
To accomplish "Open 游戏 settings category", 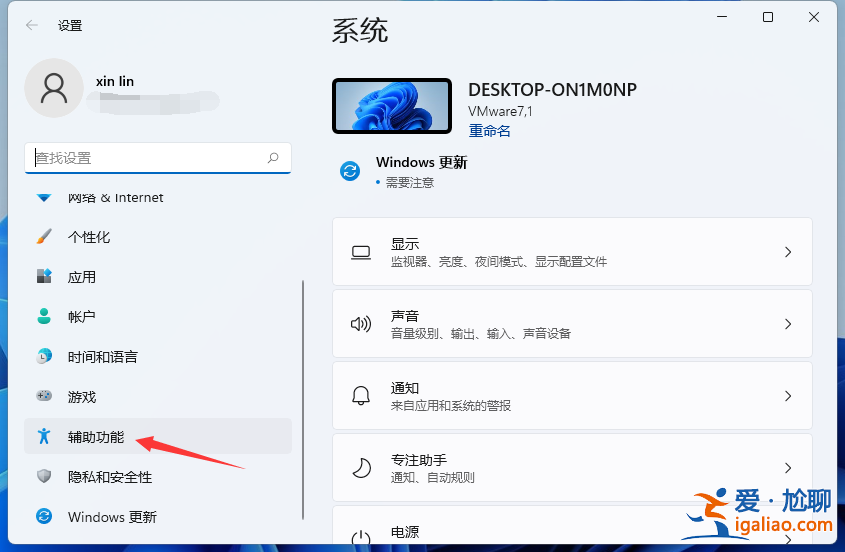I will click(x=158, y=396).
